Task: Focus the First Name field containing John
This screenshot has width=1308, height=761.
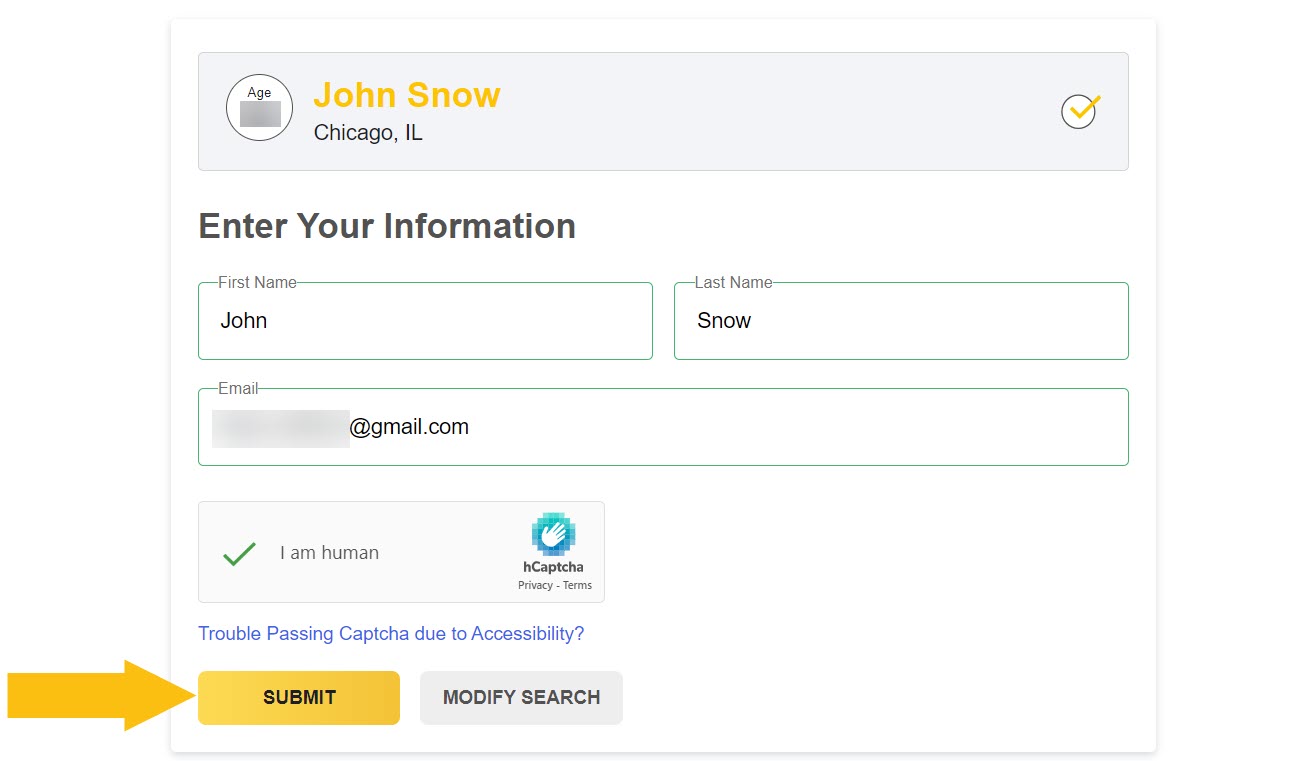Action: (425, 321)
